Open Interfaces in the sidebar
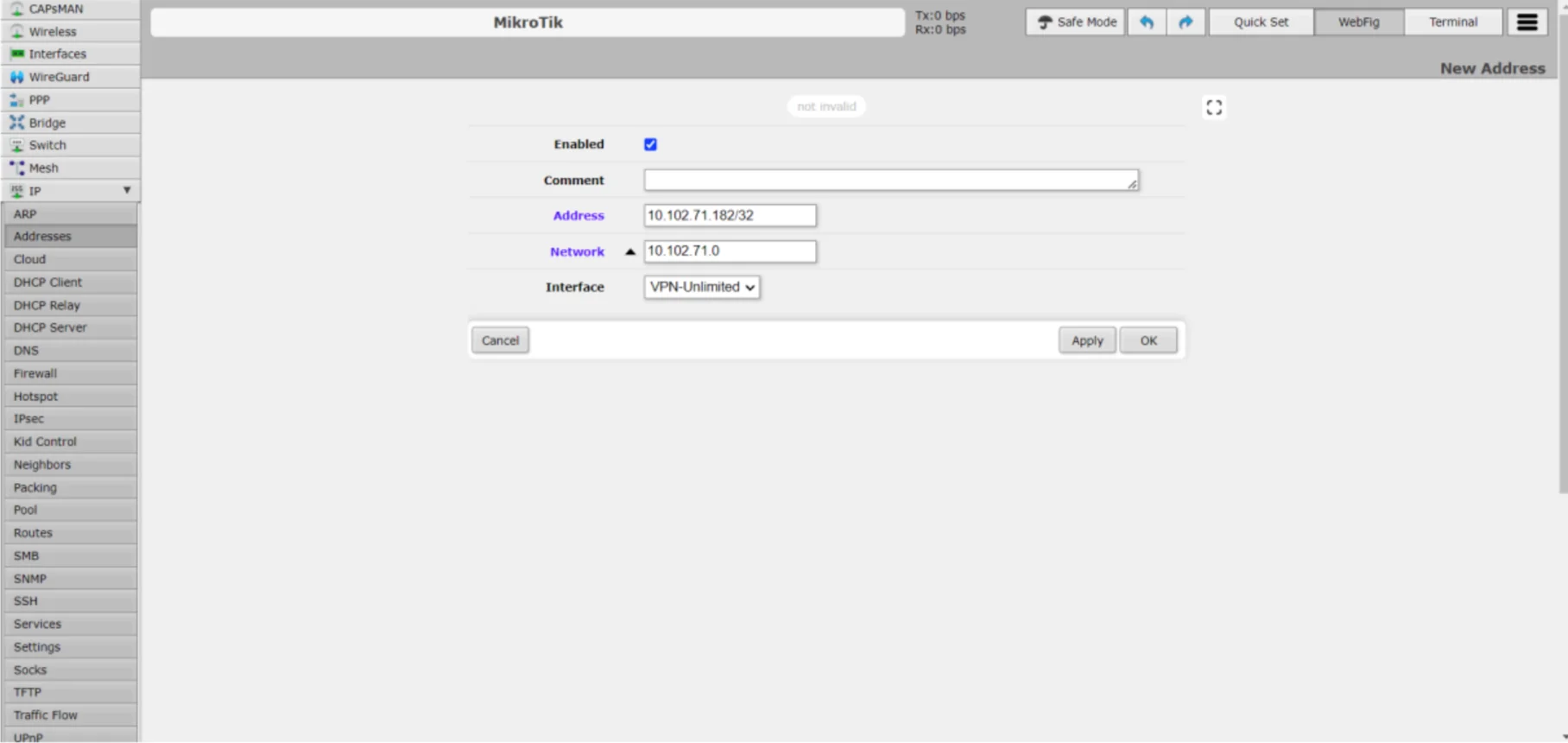The image size is (1568, 743). click(57, 54)
